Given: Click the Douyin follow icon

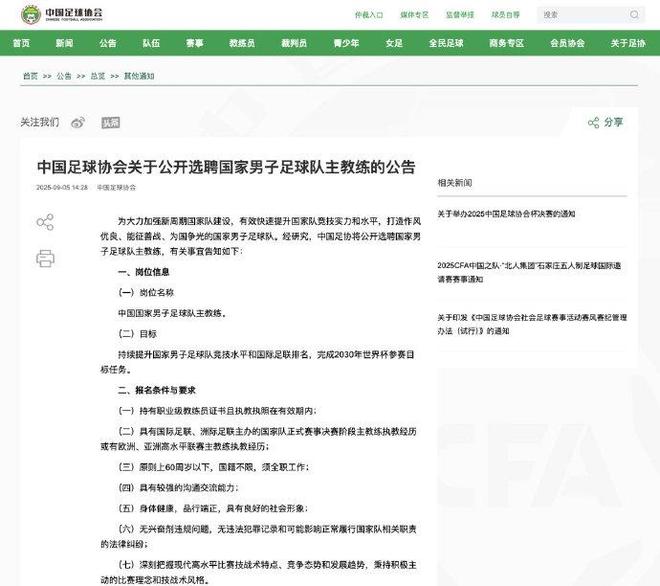Looking at the screenshot, I should tap(110, 122).
